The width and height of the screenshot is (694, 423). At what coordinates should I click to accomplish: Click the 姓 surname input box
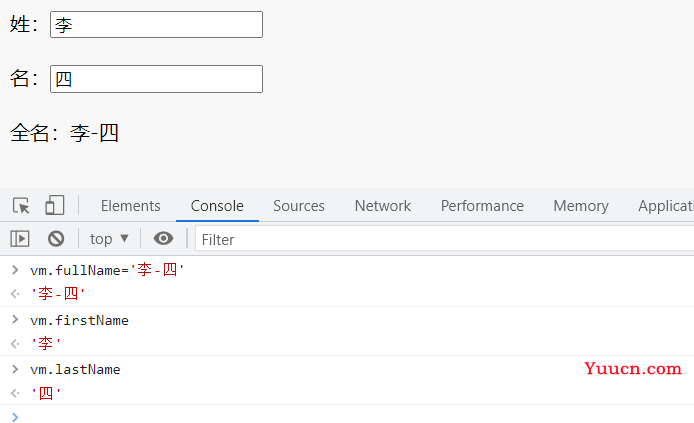click(156, 25)
